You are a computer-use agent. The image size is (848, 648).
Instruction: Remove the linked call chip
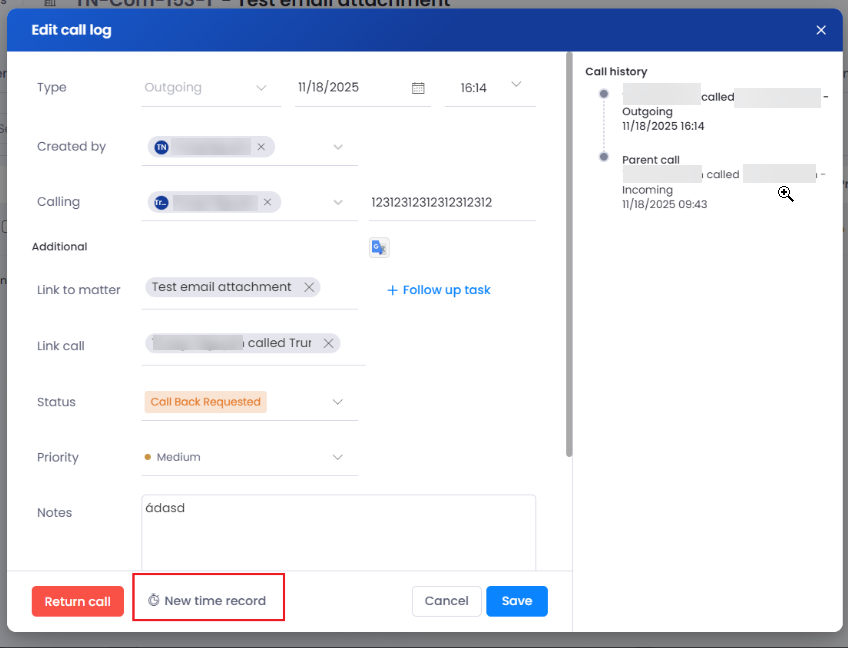coord(328,343)
